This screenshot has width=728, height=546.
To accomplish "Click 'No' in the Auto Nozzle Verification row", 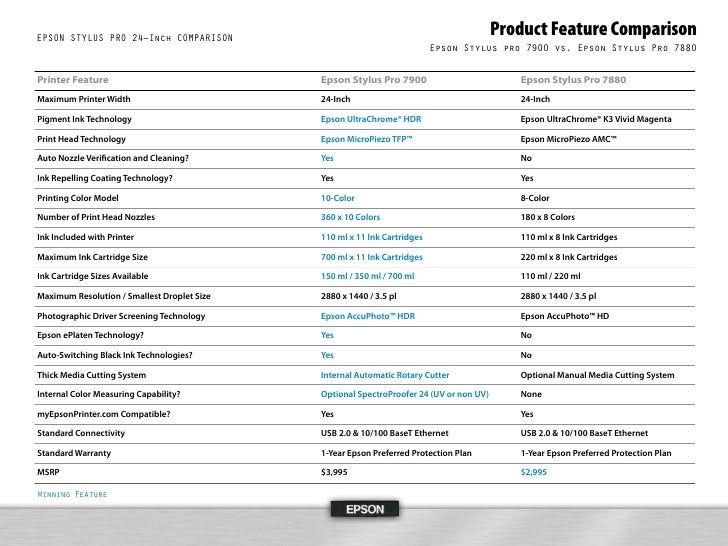I will click(x=526, y=158).
